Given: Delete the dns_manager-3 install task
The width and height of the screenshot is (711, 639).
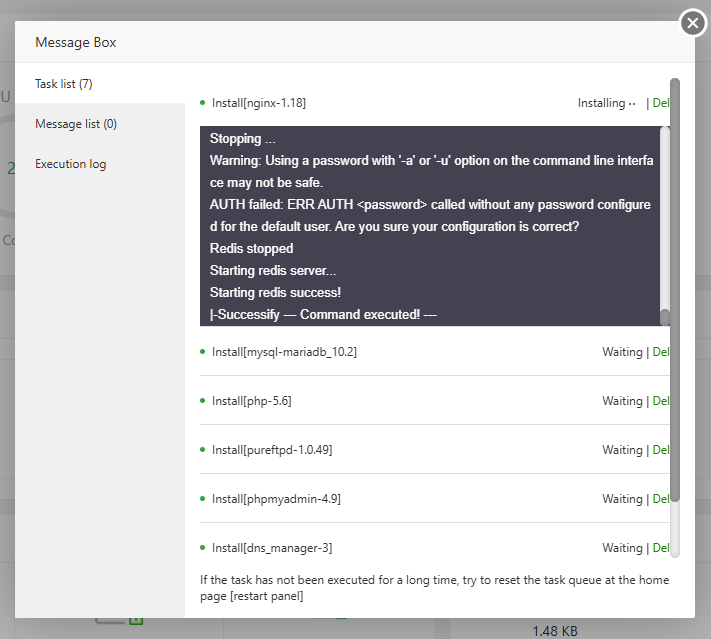Looking at the screenshot, I should click(660, 548).
